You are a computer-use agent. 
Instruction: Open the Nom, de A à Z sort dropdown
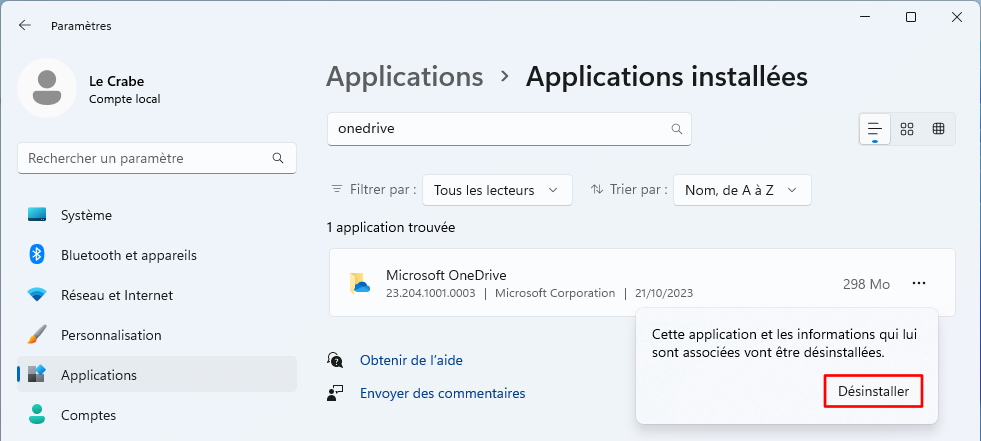click(x=742, y=190)
